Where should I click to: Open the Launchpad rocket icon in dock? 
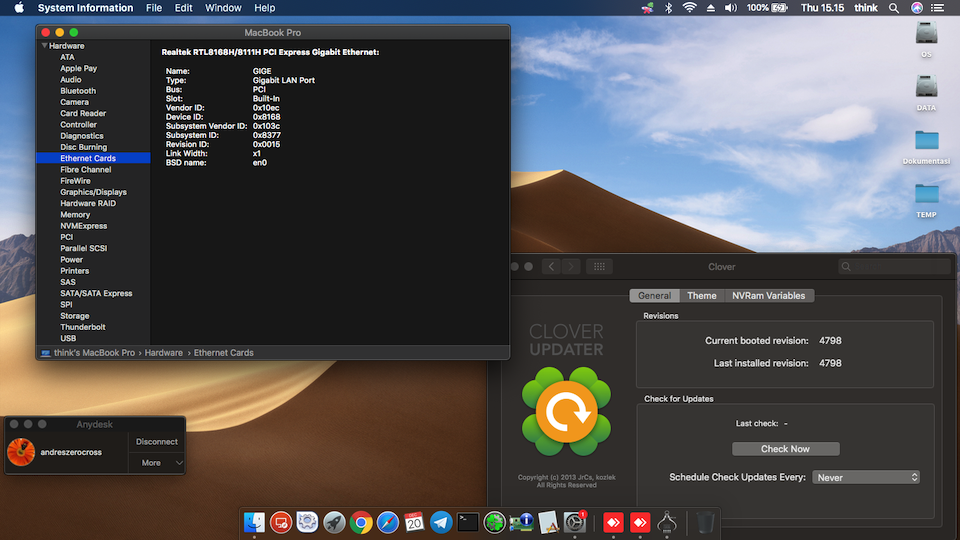coord(334,521)
